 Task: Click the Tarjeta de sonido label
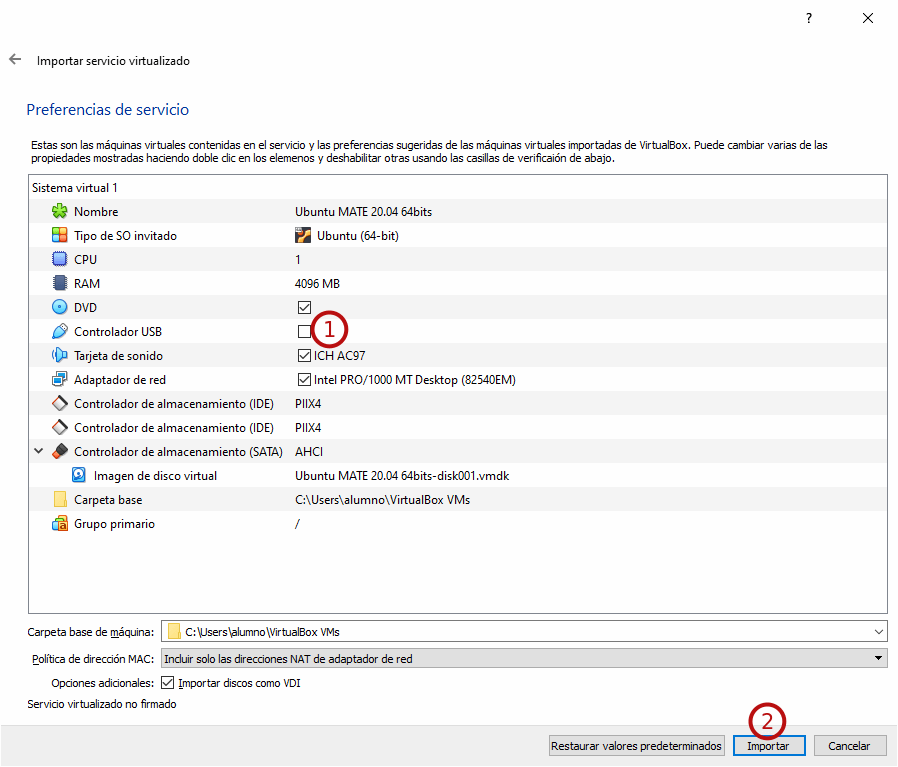(x=118, y=356)
